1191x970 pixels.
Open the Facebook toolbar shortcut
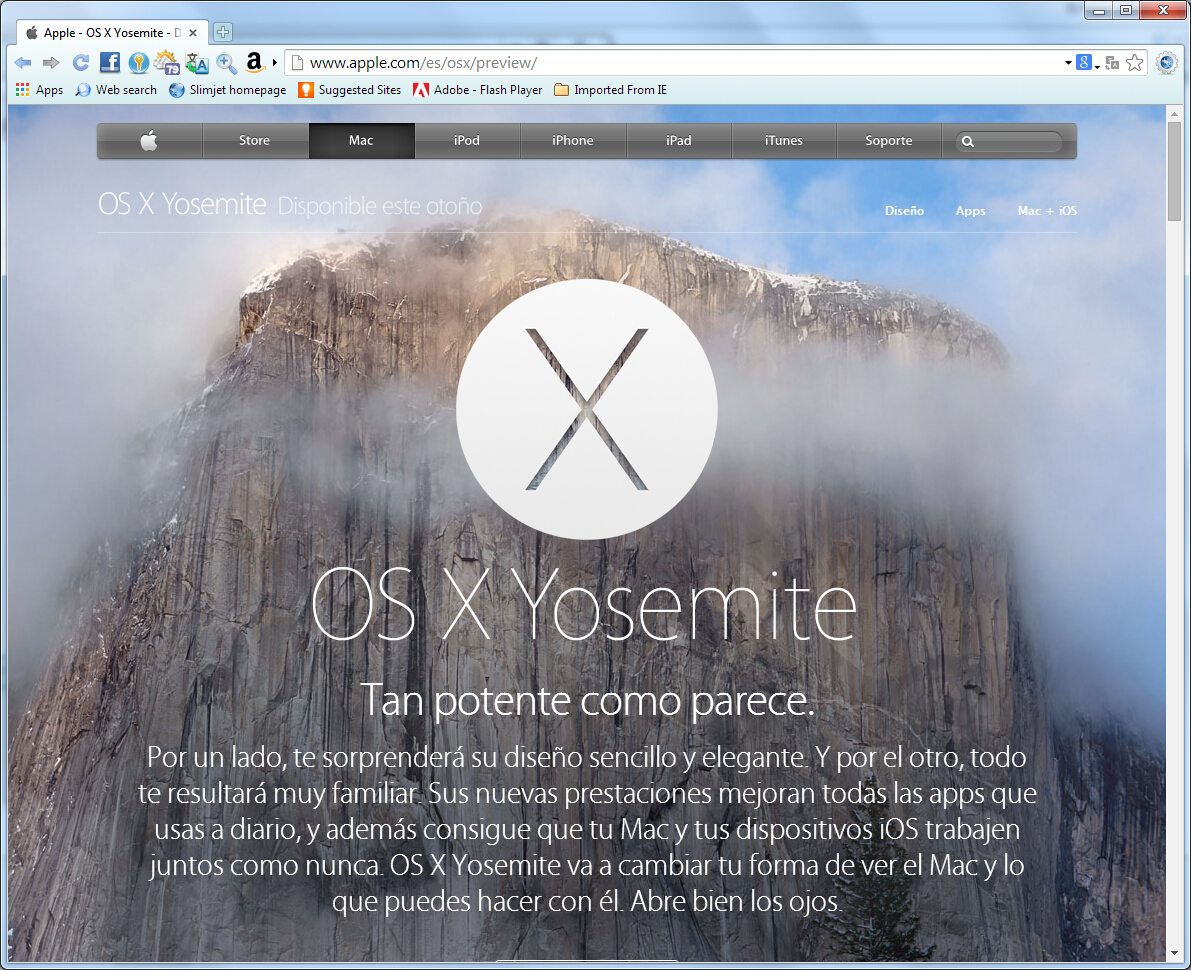[110, 62]
